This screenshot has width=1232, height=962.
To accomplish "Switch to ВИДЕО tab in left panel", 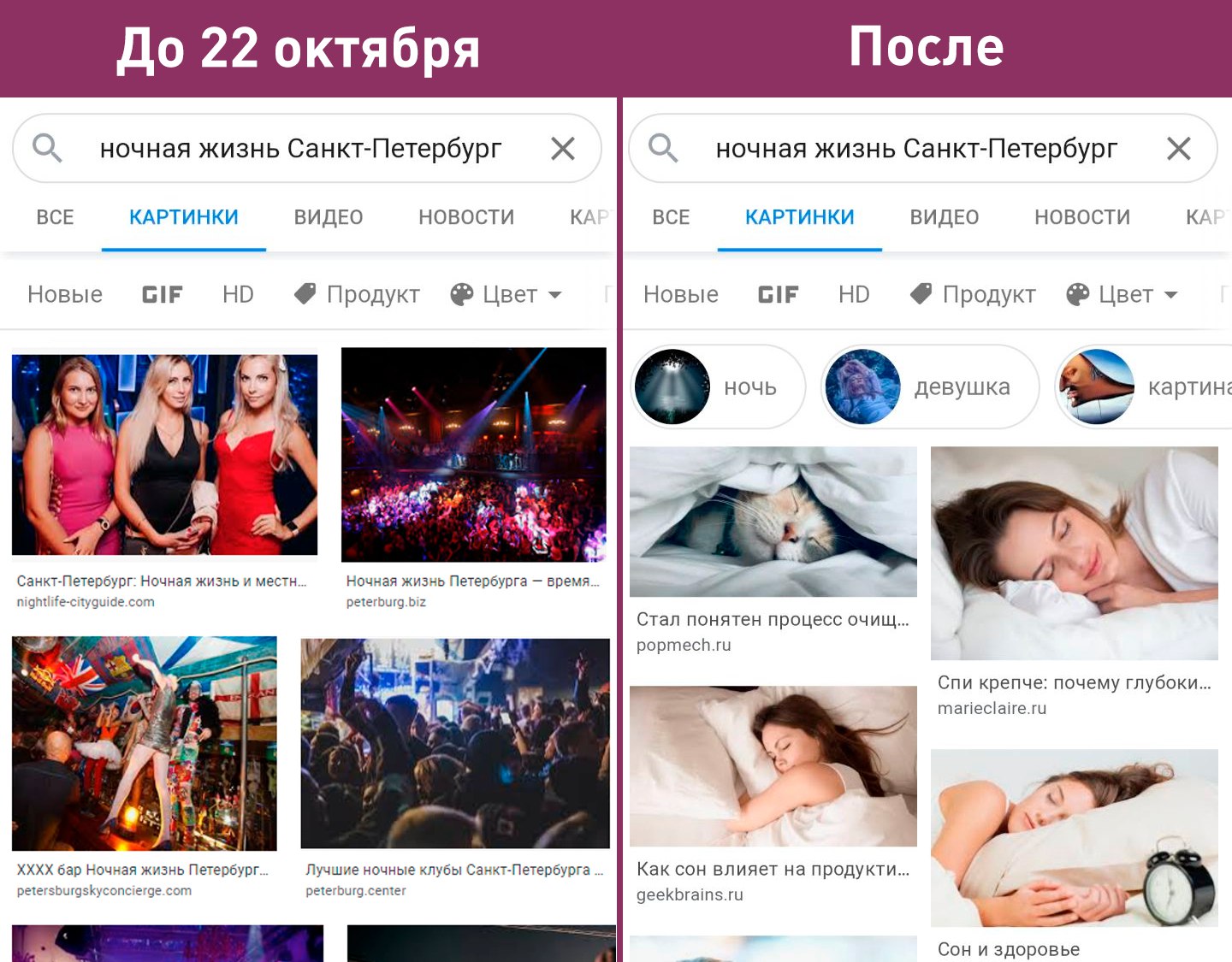I will pos(329,217).
